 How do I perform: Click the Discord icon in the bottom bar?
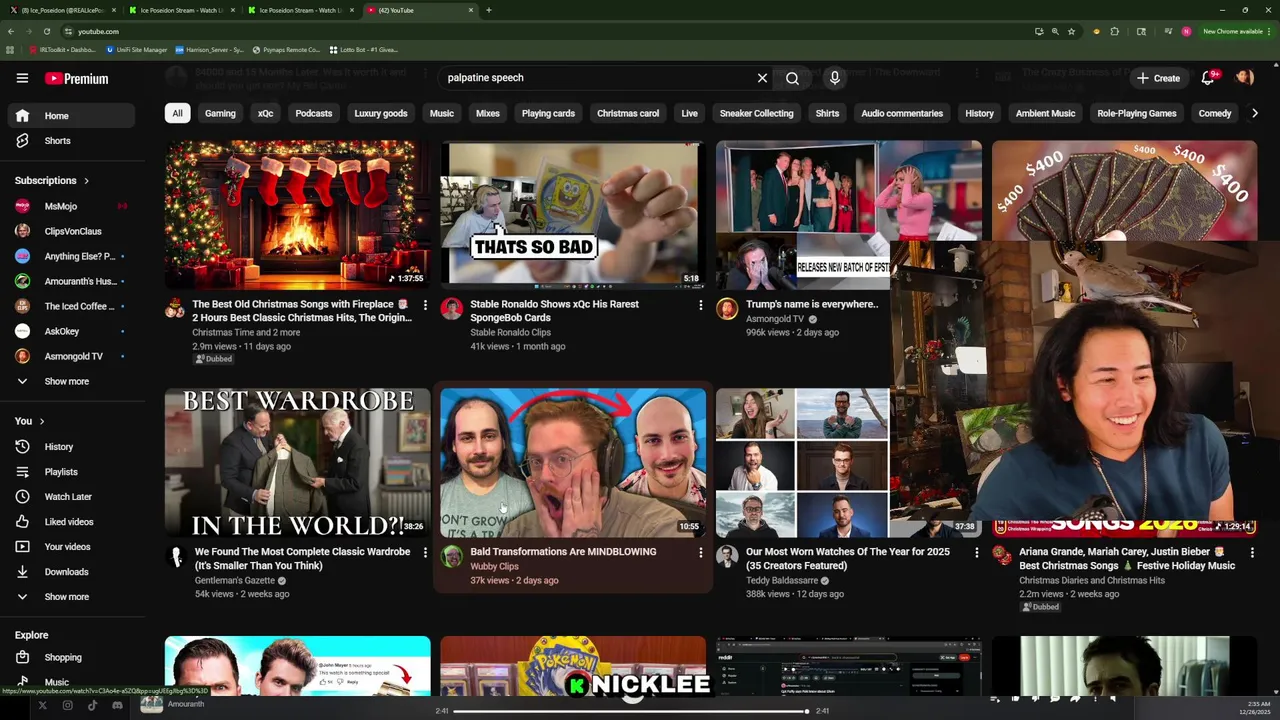point(117,705)
